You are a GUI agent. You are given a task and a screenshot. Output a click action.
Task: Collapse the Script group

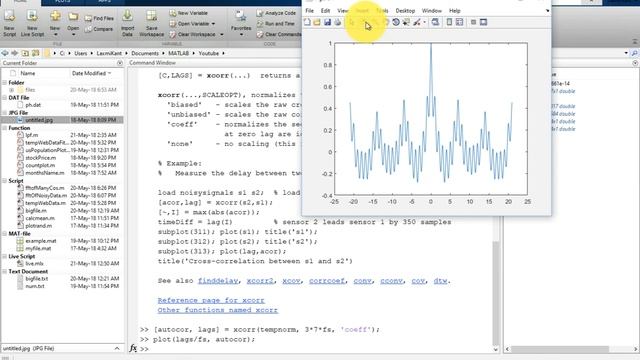4,180
